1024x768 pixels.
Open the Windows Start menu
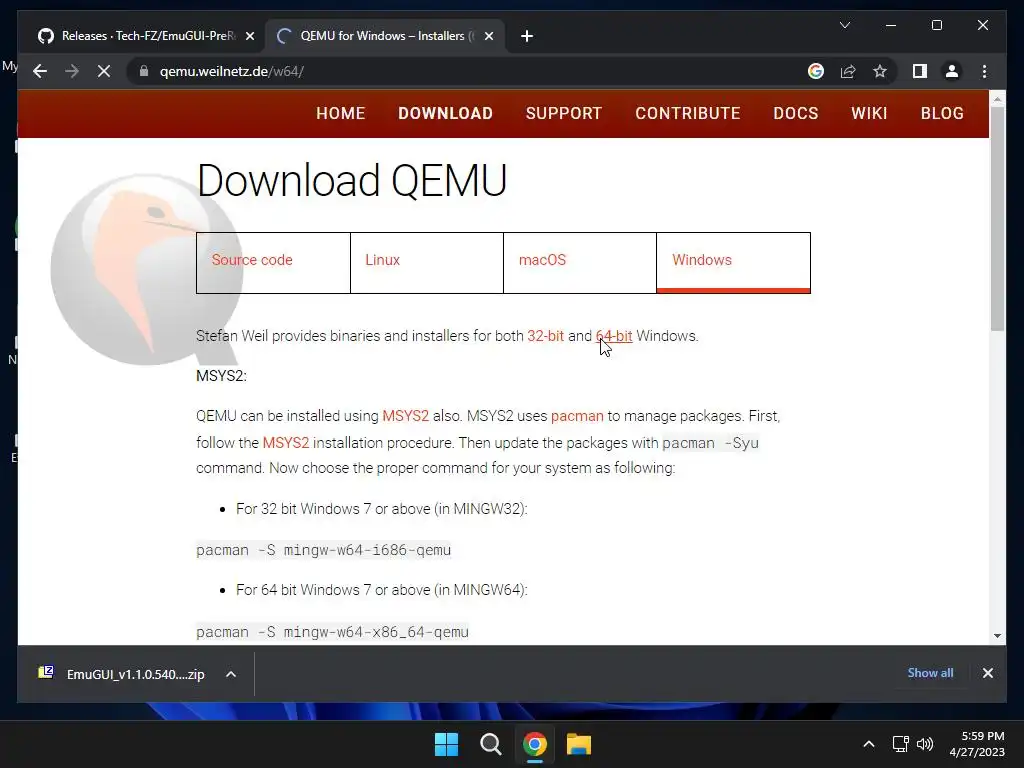[x=447, y=744]
